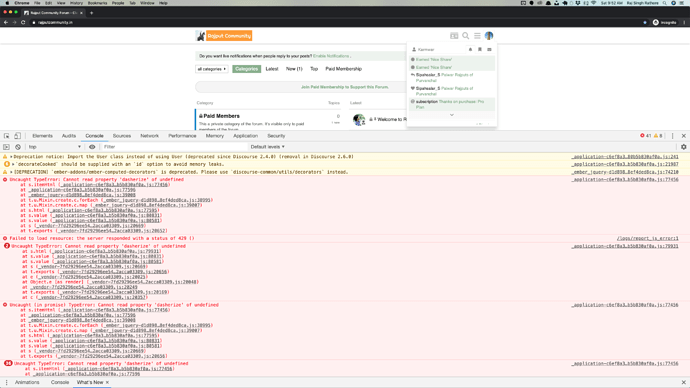Clear the console
Image resolution: width=690 pixels, height=388 pixels.
pyautogui.click(x=18, y=147)
